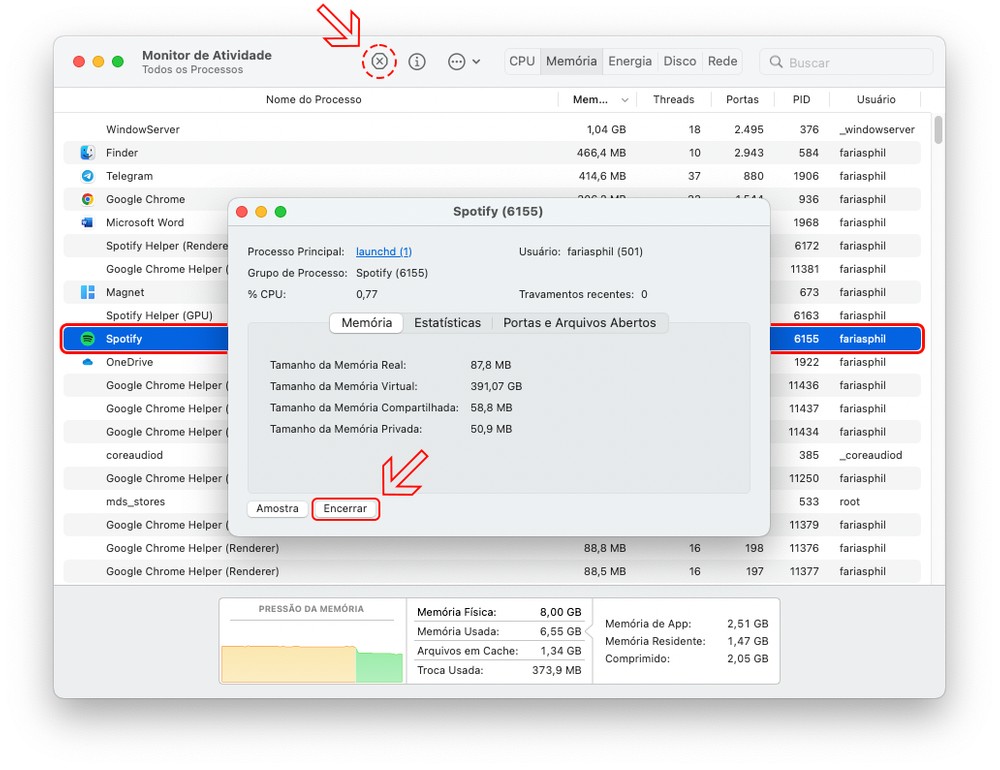Screen dimensions: 1000x770
Task: Click the Microsoft Word icon in list
Action: pyautogui.click(x=87, y=222)
